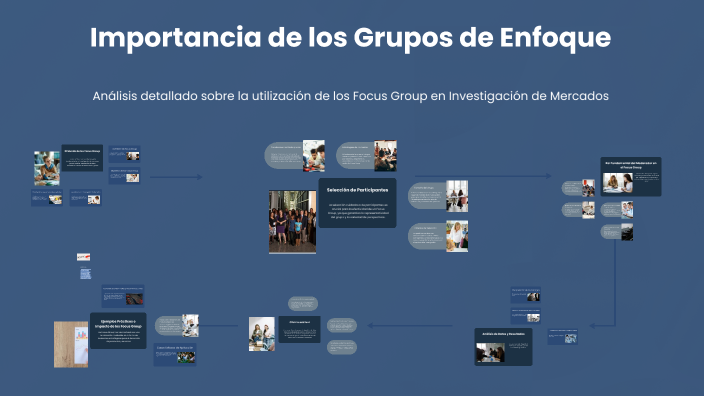
Task: Select the dark typewriter-like photo below the Moderador card
Action: click(627, 232)
